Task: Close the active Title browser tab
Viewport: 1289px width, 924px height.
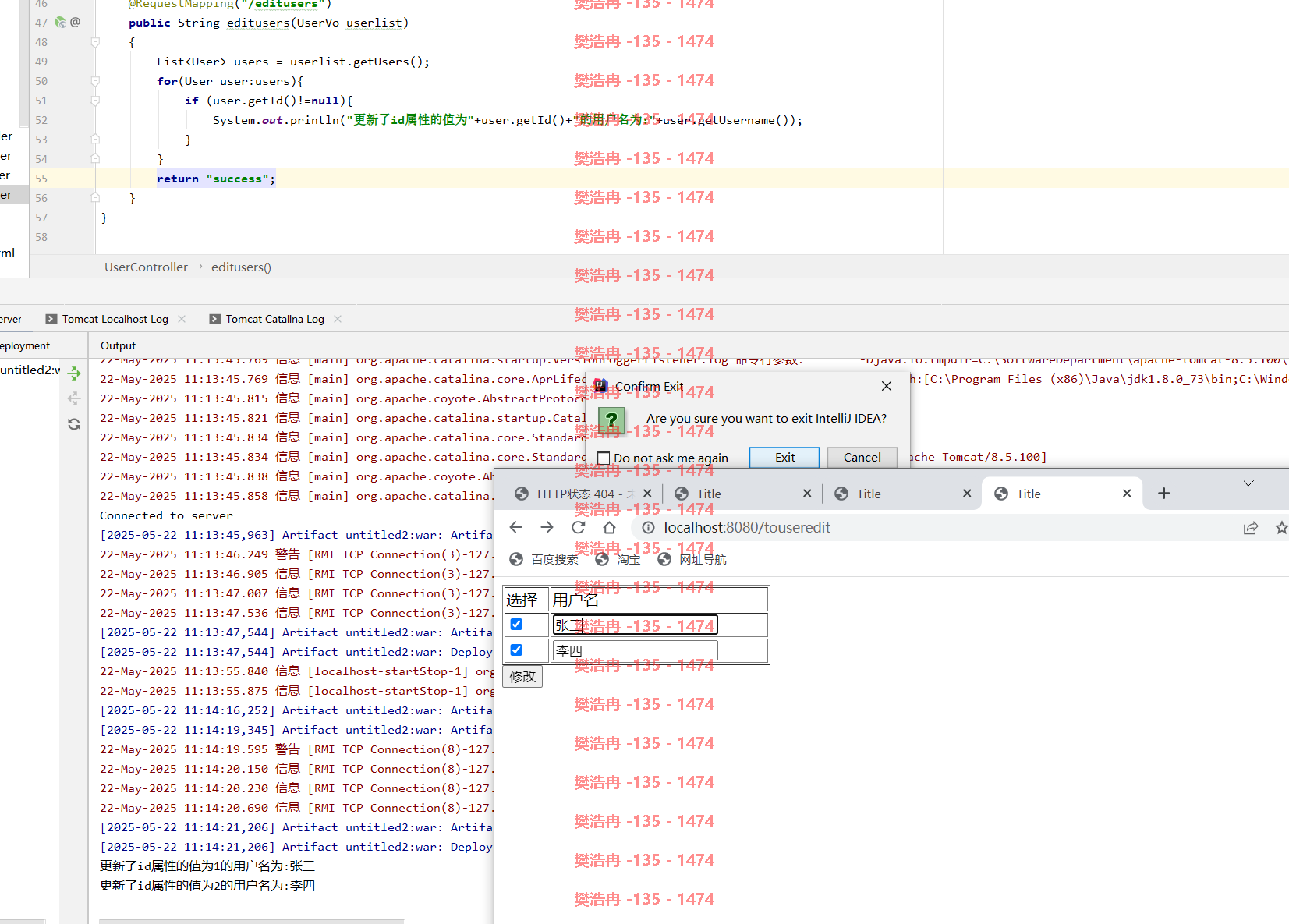Action: 1127,494
